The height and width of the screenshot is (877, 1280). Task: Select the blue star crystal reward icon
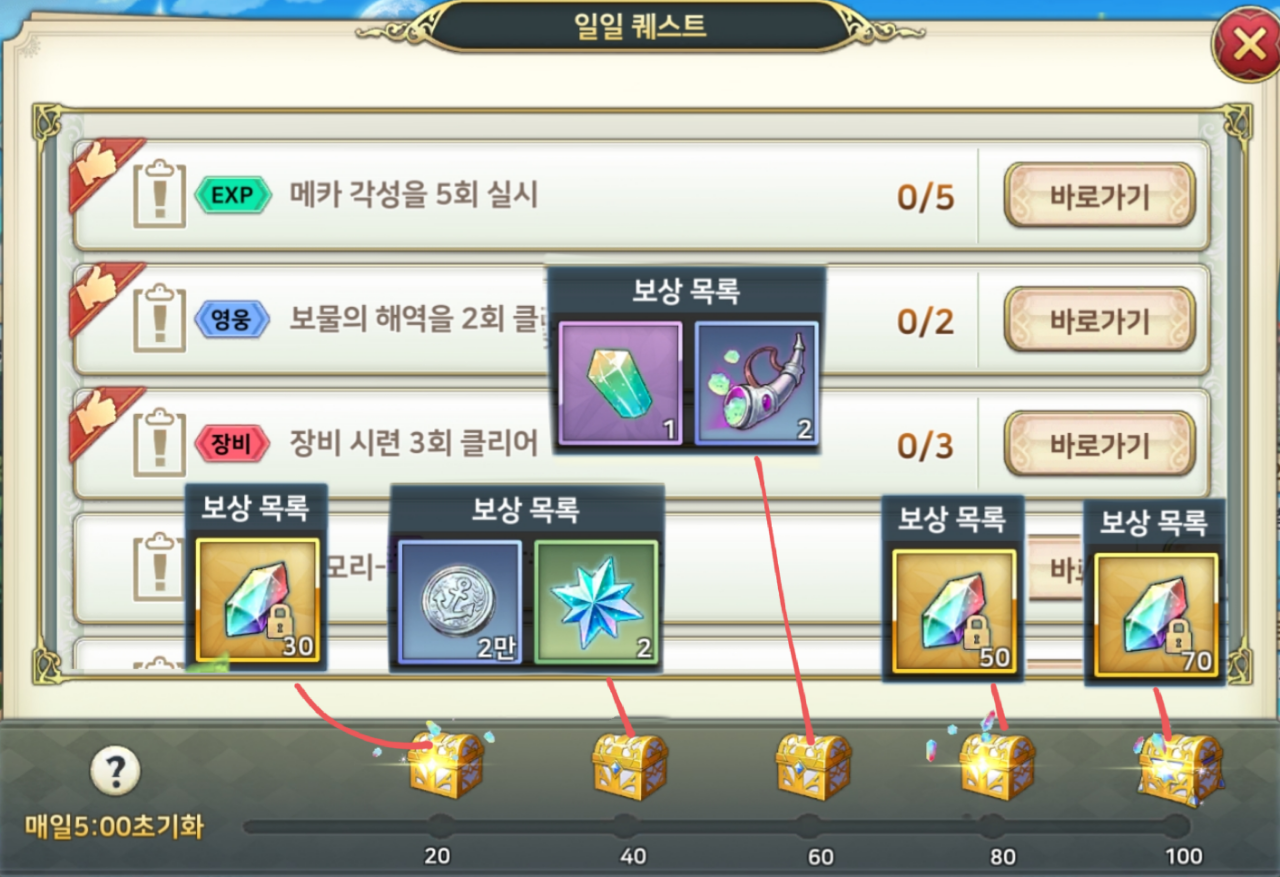(x=596, y=602)
